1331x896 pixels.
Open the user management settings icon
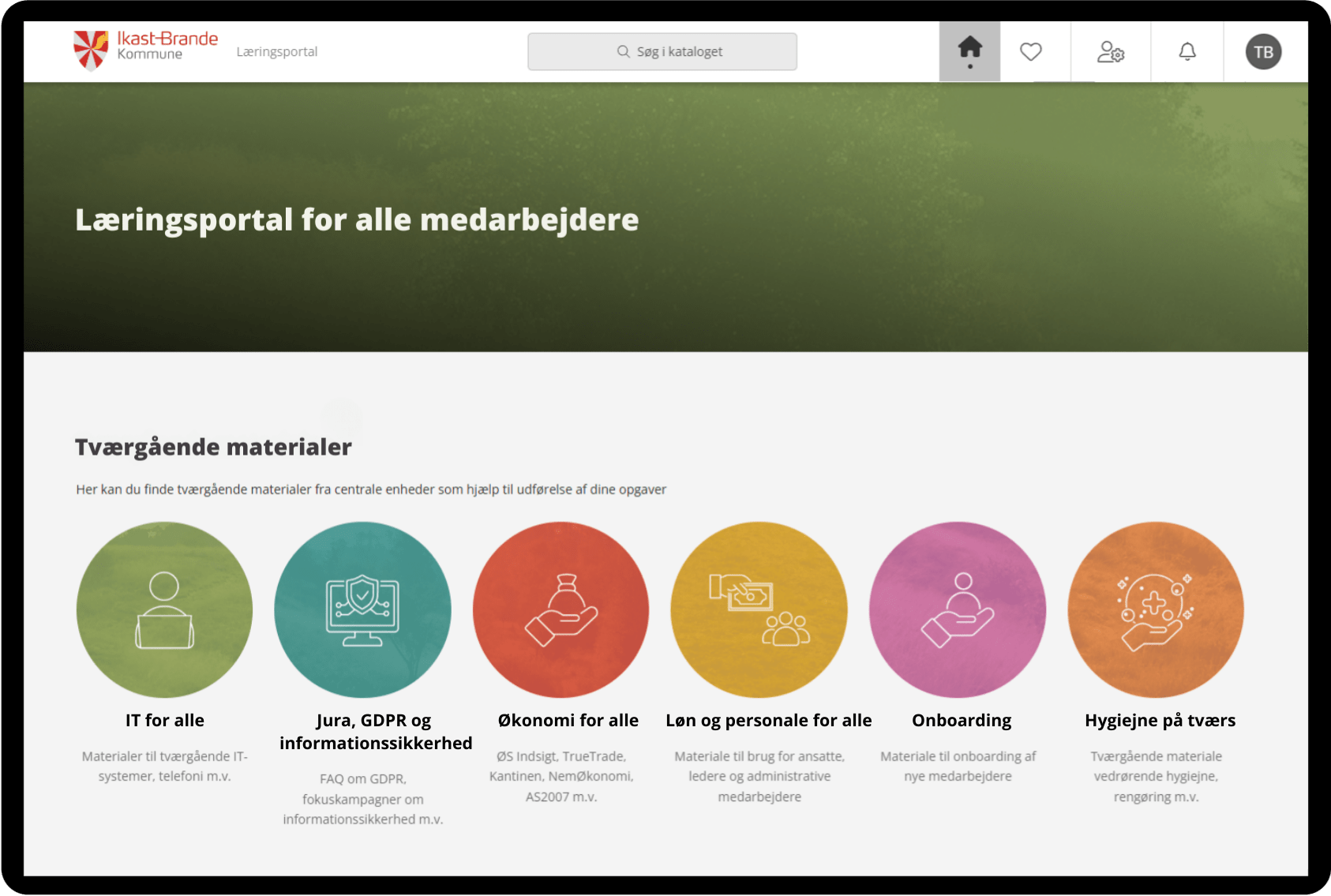[x=1111, y=51]
